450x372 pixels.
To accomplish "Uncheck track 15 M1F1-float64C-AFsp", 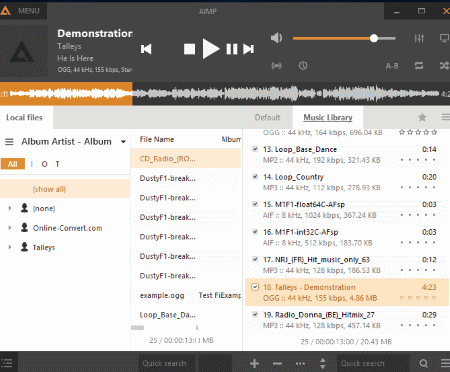I will pos(255,204).
